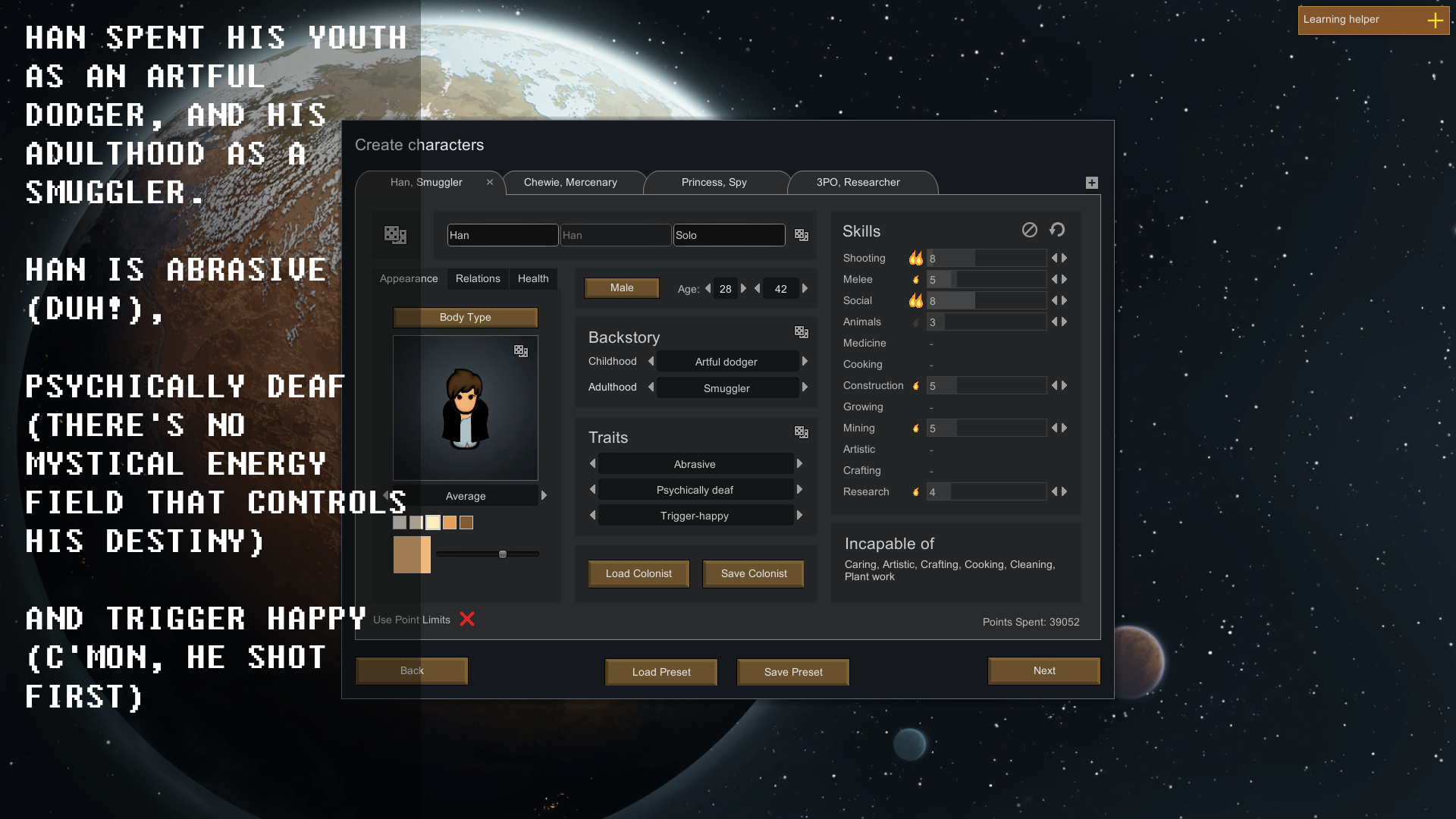Reset skills with the undo arrow icon
The width and height of the screenshot is (1456, 819).
1057,230
